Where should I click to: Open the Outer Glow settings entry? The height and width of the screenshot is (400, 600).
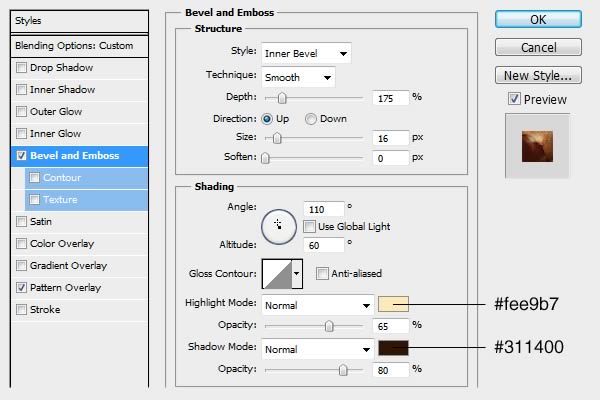80,111
